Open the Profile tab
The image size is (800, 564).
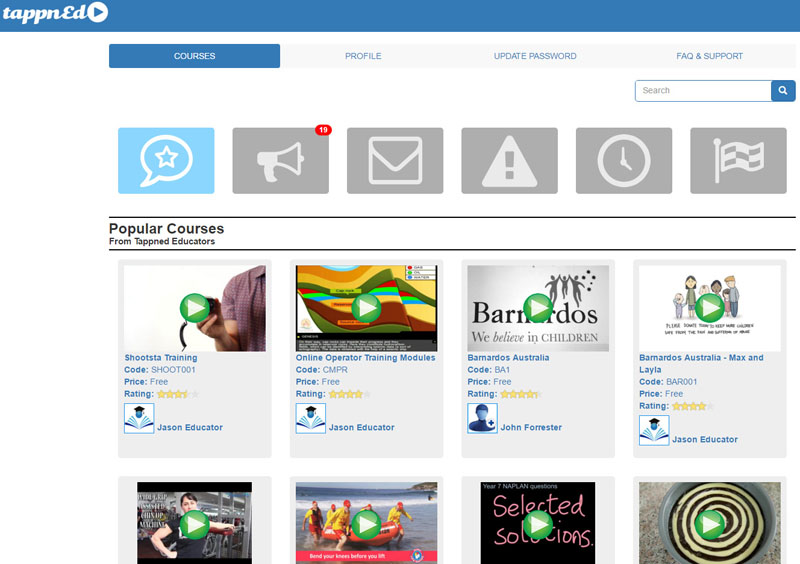point(363,56)
